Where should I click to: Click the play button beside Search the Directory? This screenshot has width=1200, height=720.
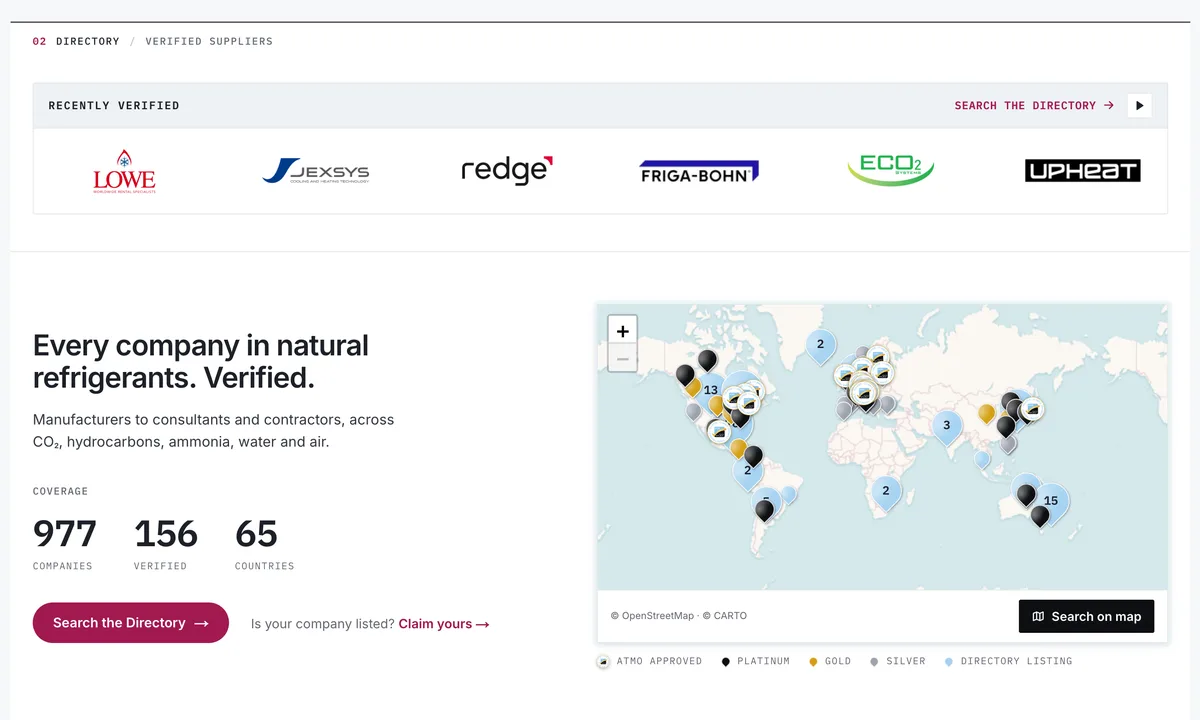click(x=1139, y=105)
